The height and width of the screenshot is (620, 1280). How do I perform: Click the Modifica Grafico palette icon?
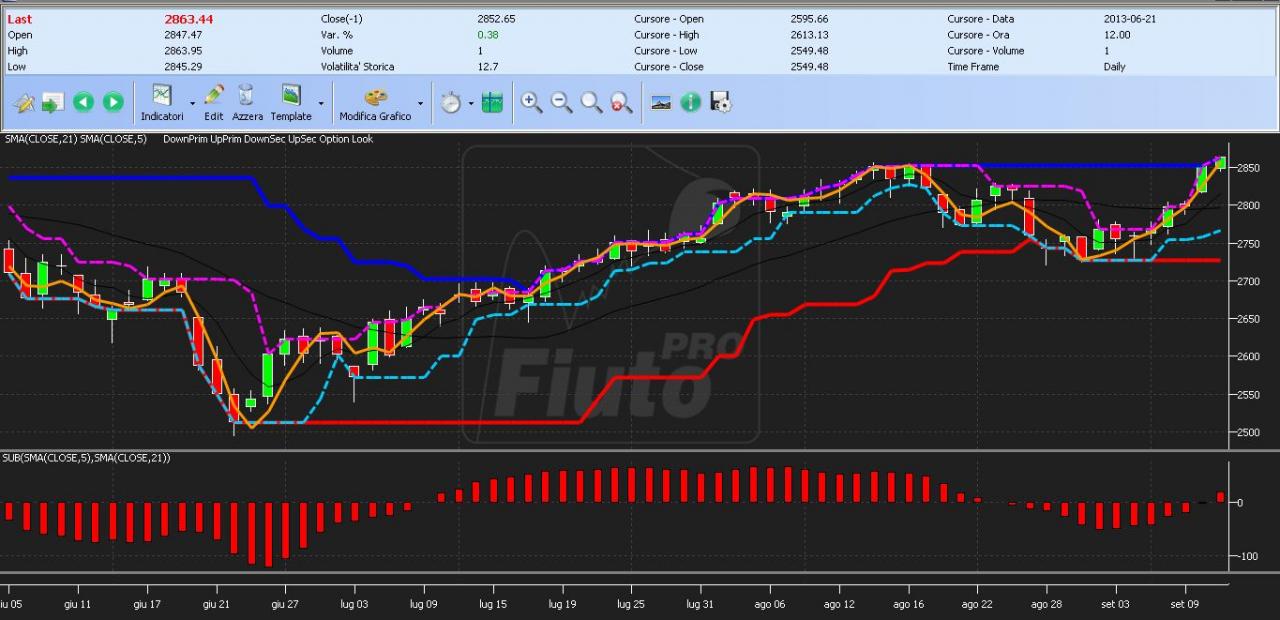coord(375,102)
